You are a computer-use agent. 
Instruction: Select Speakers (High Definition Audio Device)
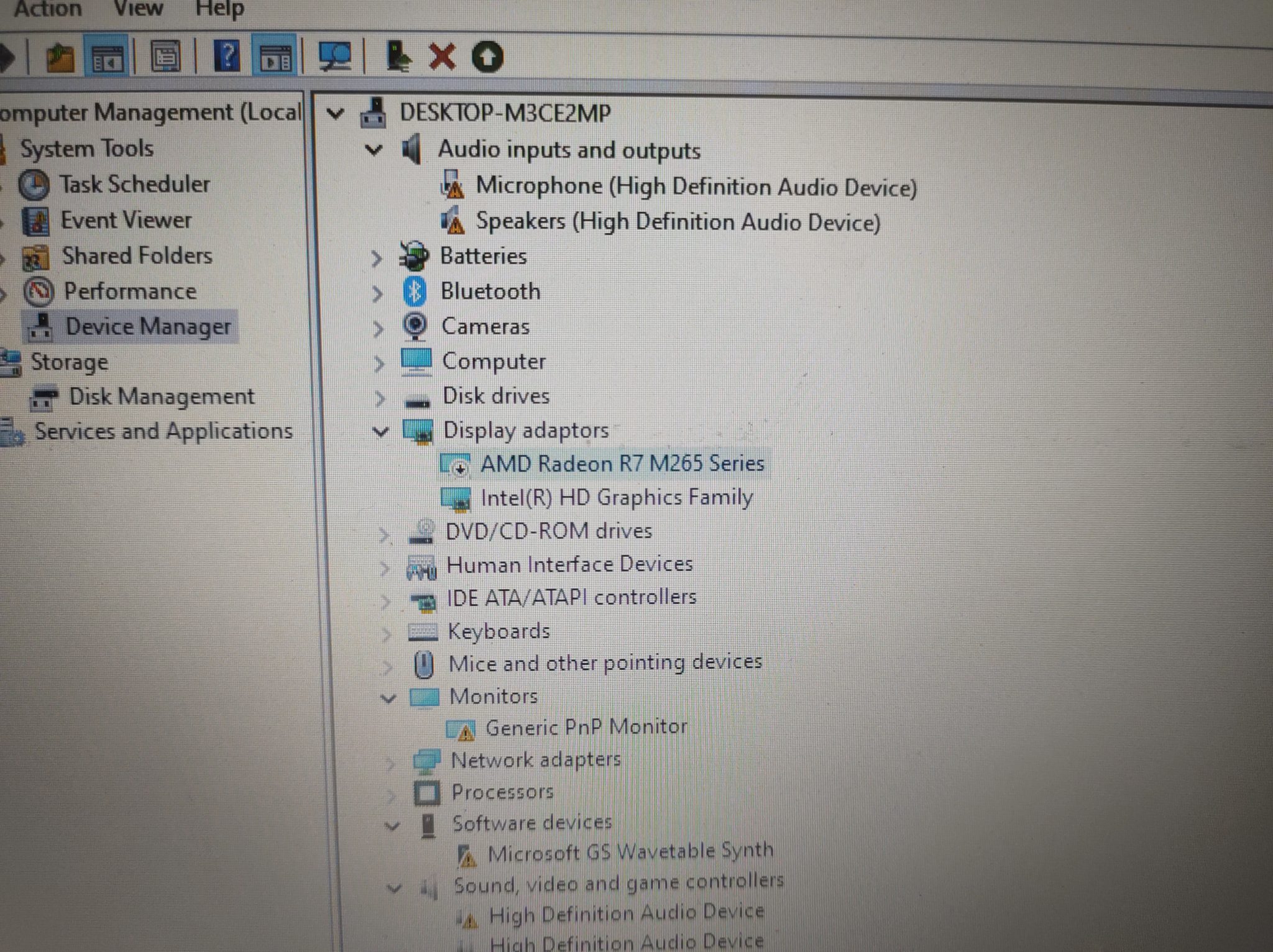tap(678, 222)
